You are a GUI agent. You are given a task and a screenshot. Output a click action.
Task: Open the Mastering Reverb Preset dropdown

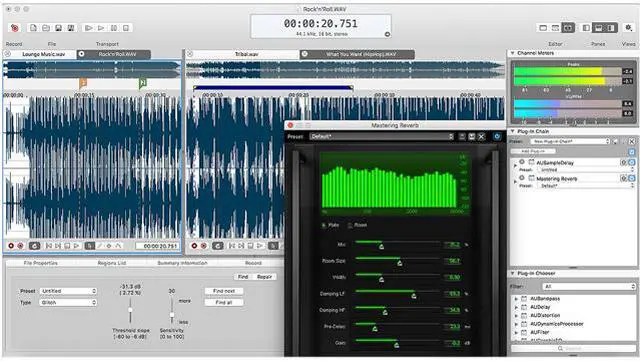[x=382, y=137]
